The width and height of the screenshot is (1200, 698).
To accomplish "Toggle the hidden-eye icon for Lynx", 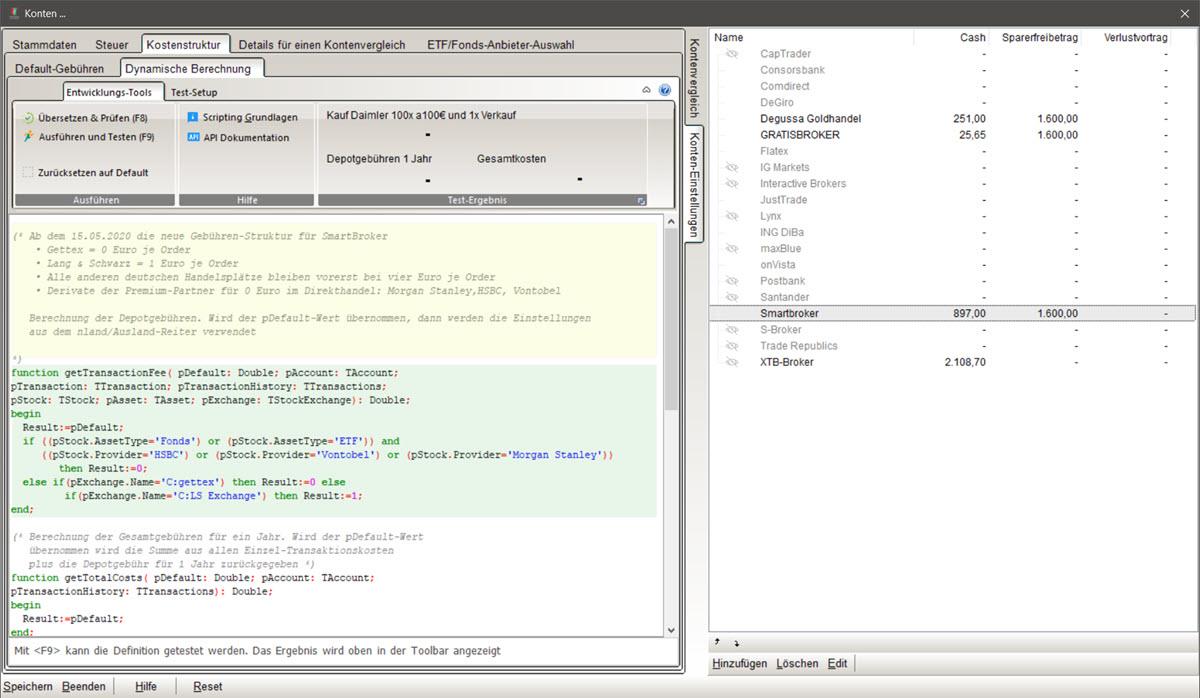I will 731,216.
